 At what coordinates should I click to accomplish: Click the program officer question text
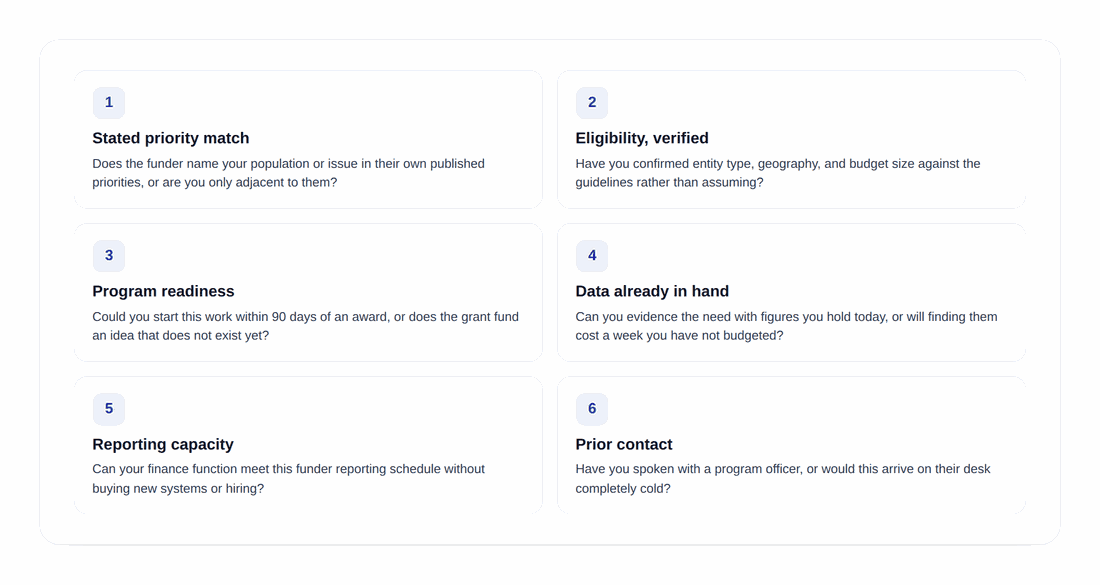click(x=783, y=478)
